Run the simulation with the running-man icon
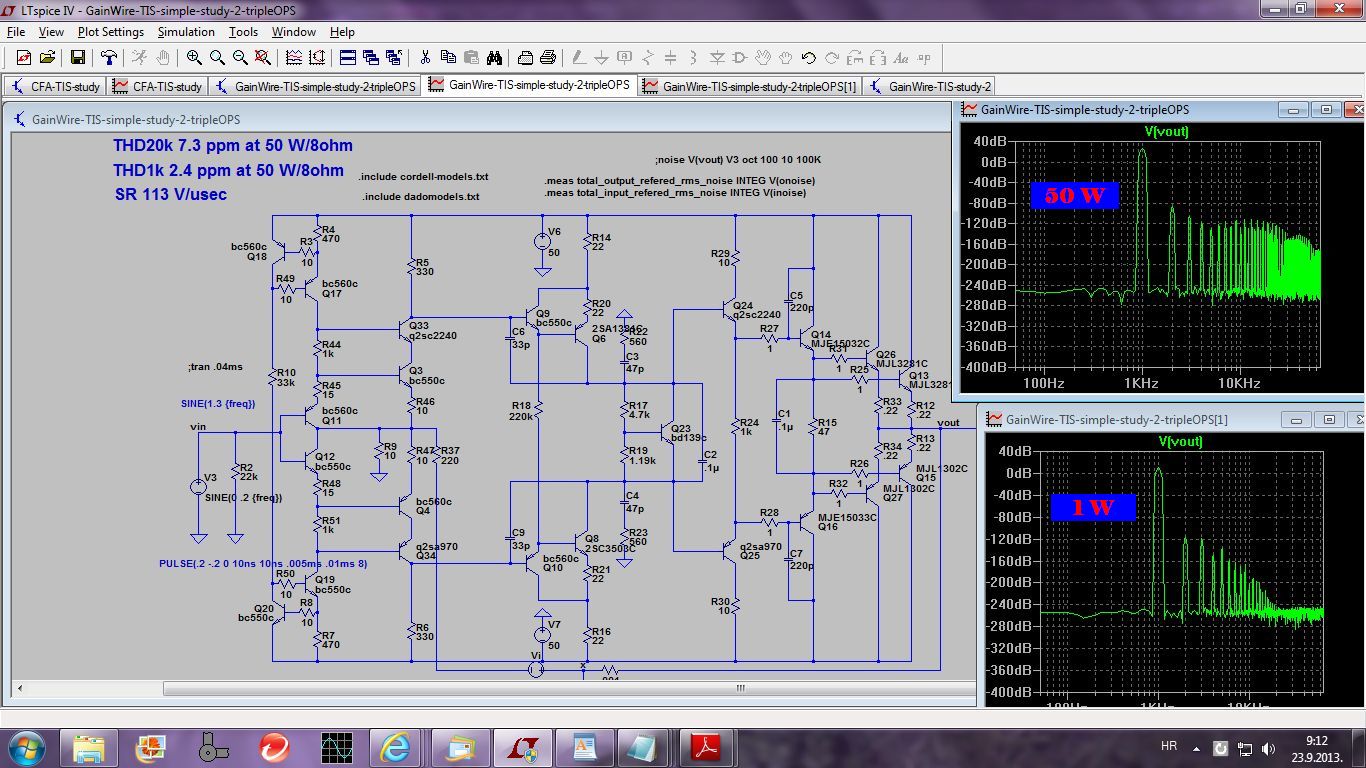Screen dimensions: 1366x768 139,58
